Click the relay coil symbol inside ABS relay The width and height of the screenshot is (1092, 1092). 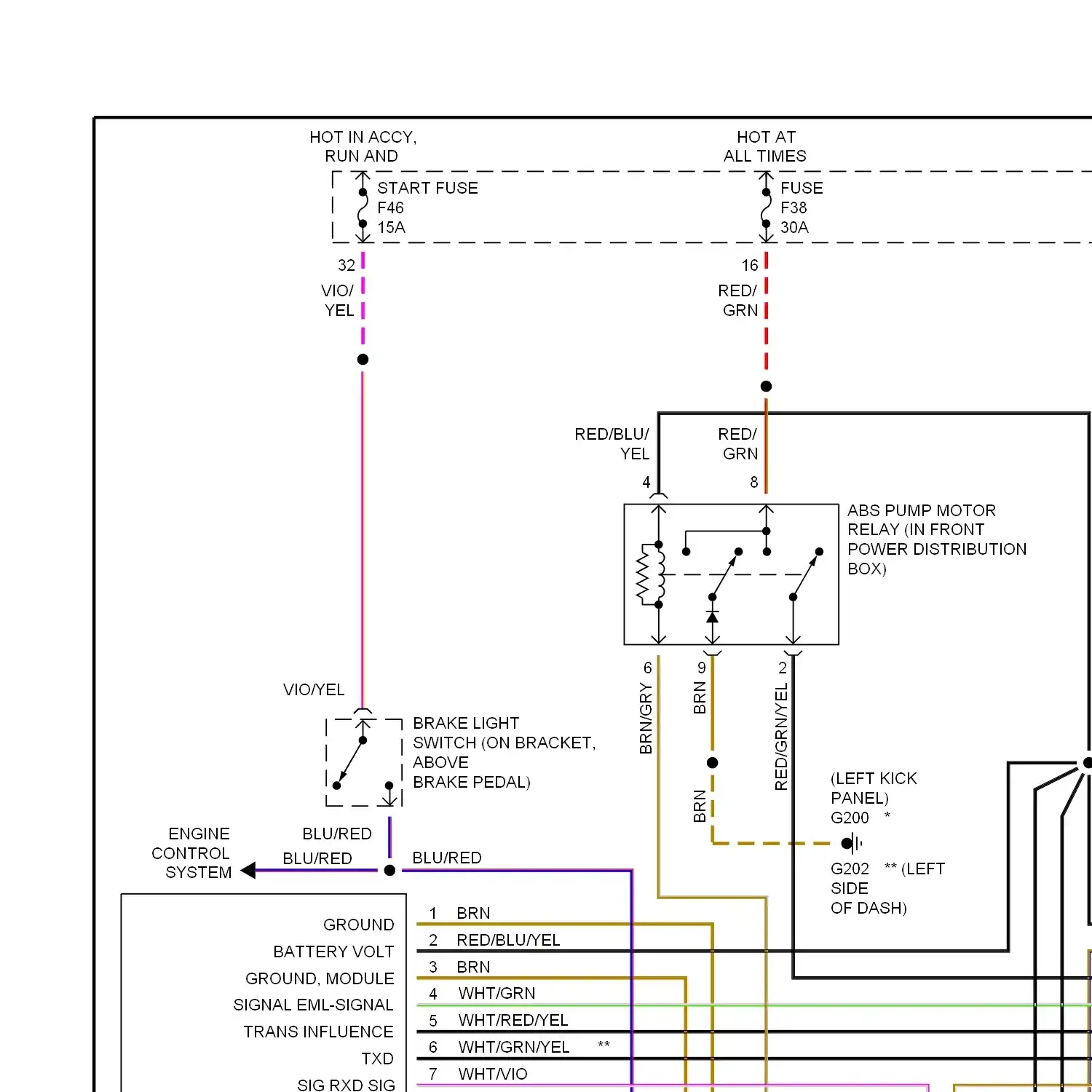pos(651,574)
